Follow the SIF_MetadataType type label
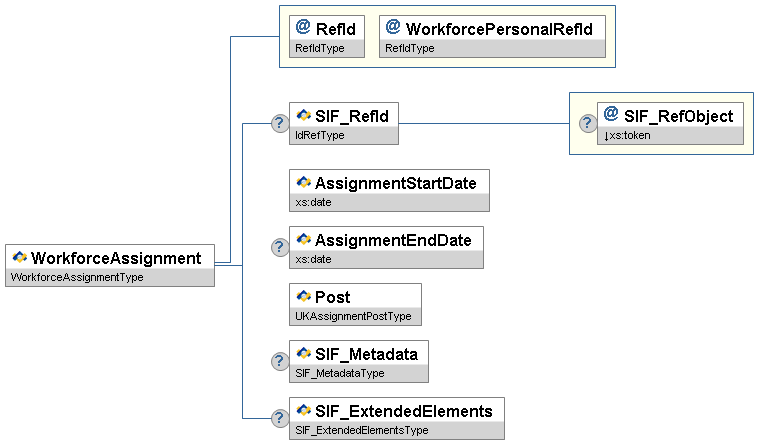 point(340,373)
